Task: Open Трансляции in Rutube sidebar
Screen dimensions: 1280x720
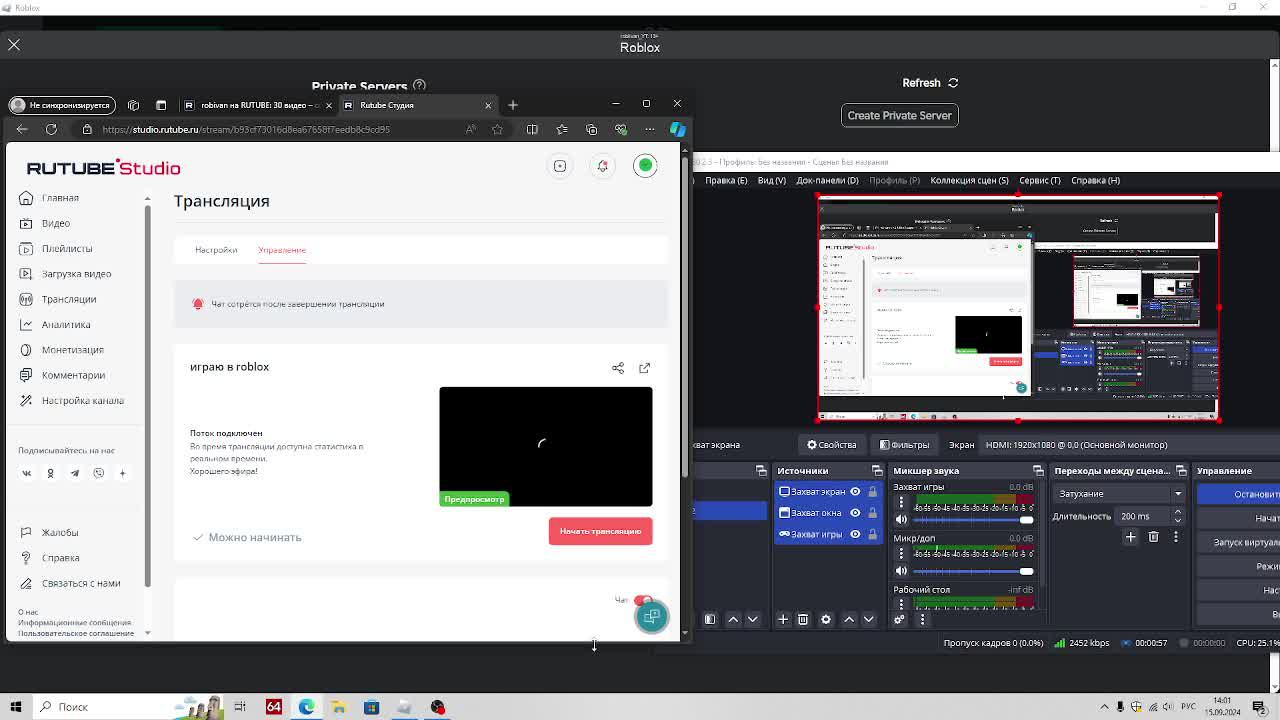Action: pyautogui.click(x=69, y=299)
